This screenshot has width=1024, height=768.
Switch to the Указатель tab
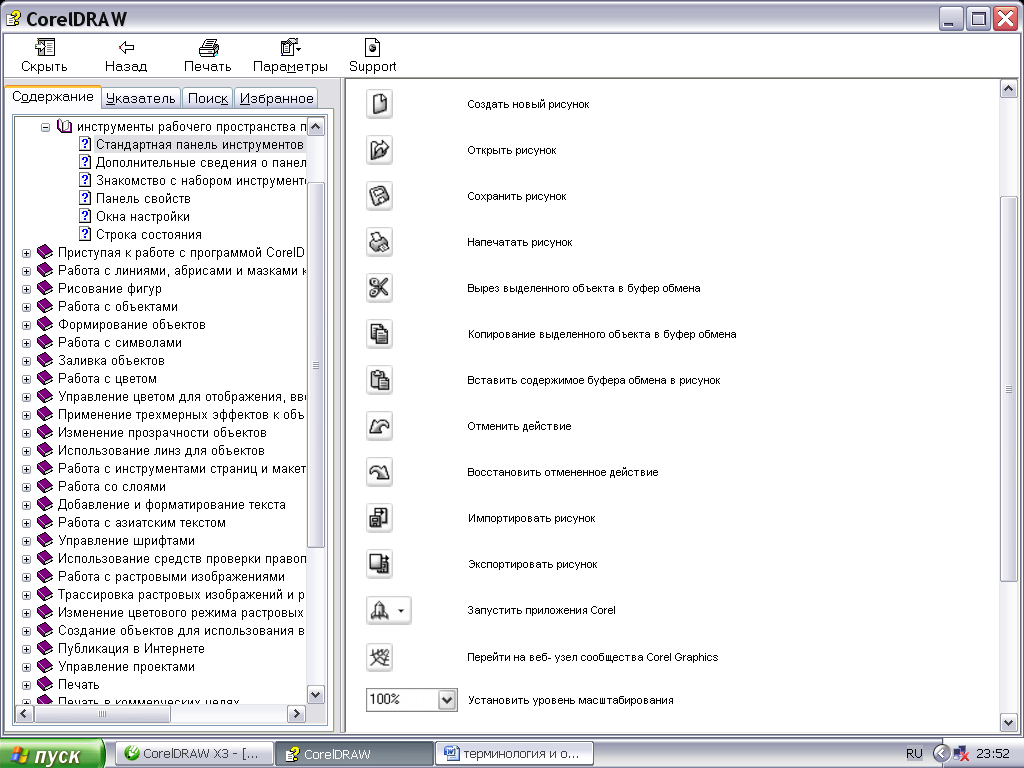pyautogui.click(x=140, y=98)
